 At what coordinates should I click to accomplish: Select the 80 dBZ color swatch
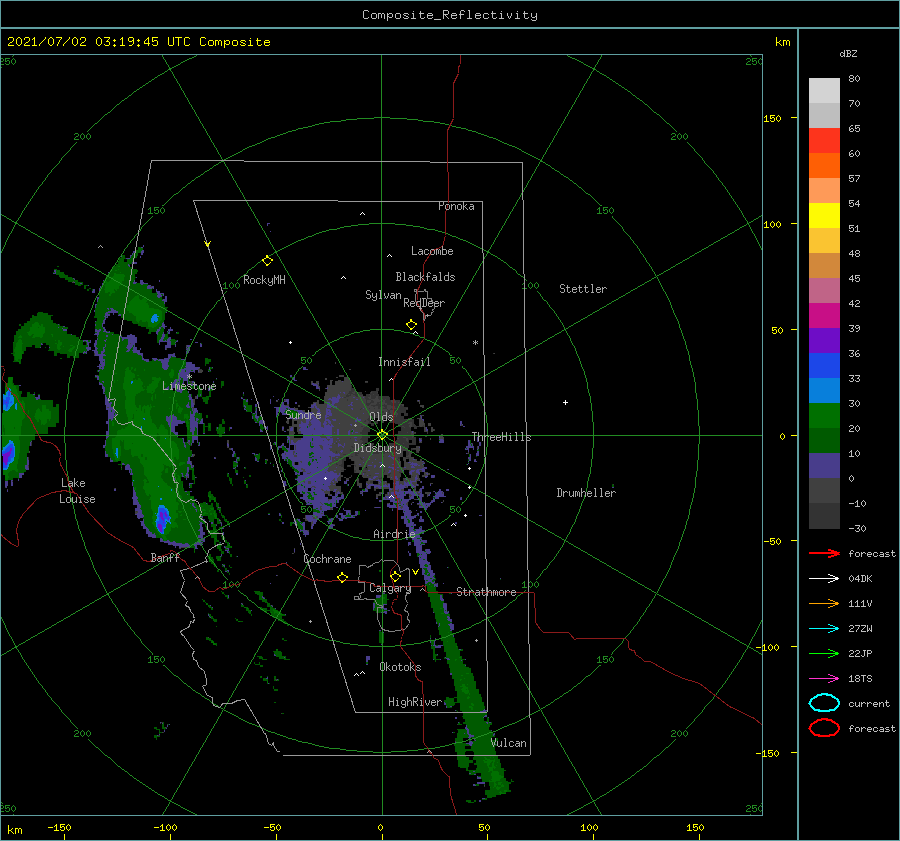(824, 90)
